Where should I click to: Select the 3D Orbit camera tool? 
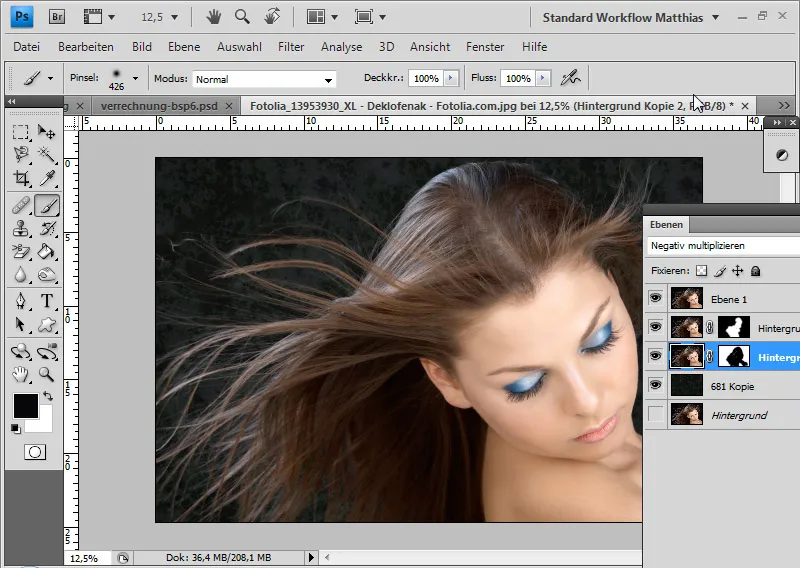coord(46,352)
